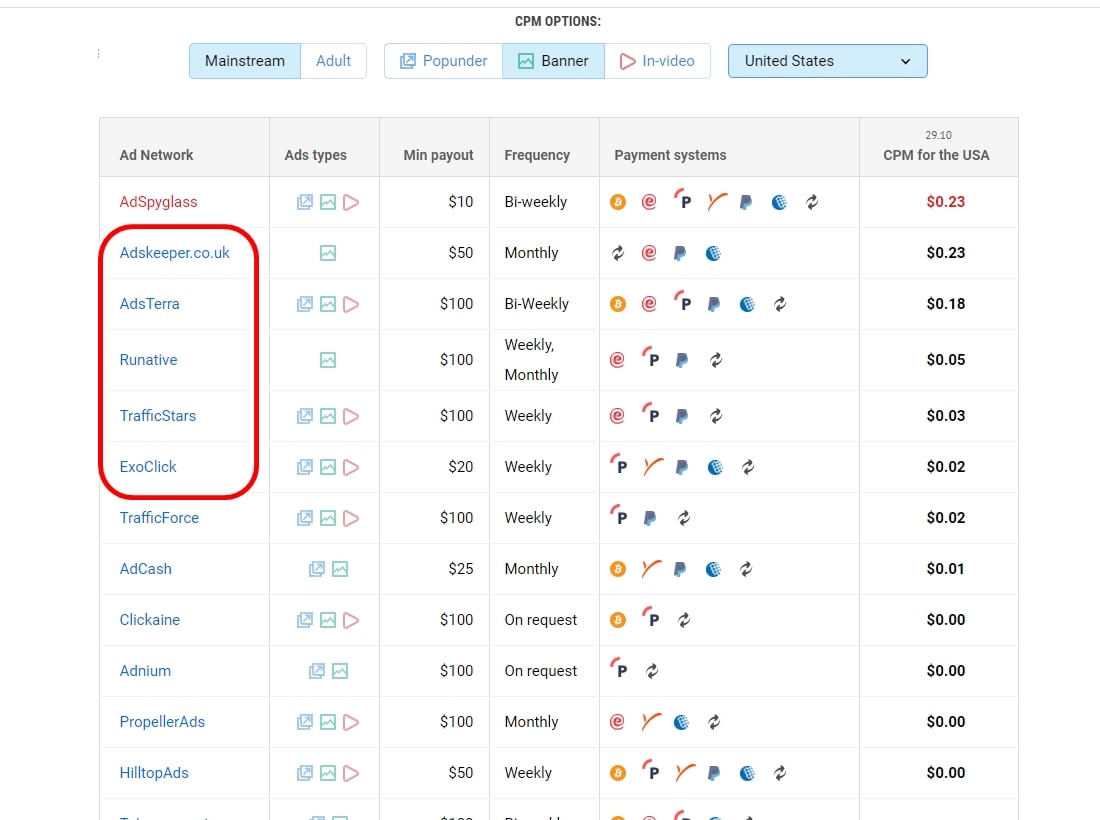Choose the In-video ad format
The width and height of the screenshot is (1100, 820).
657,61
